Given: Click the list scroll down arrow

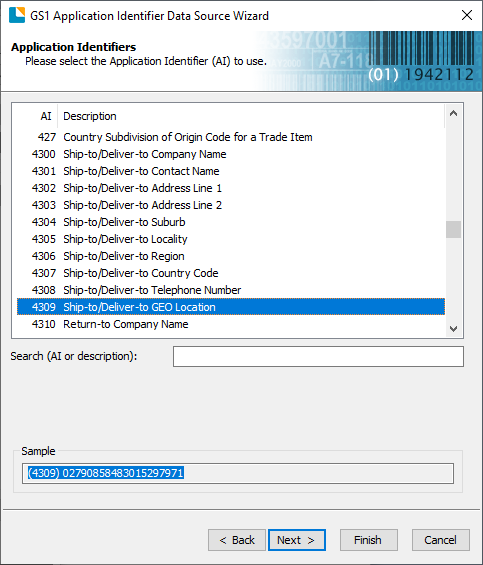Looking at the screenshot, I should point(453,329).
